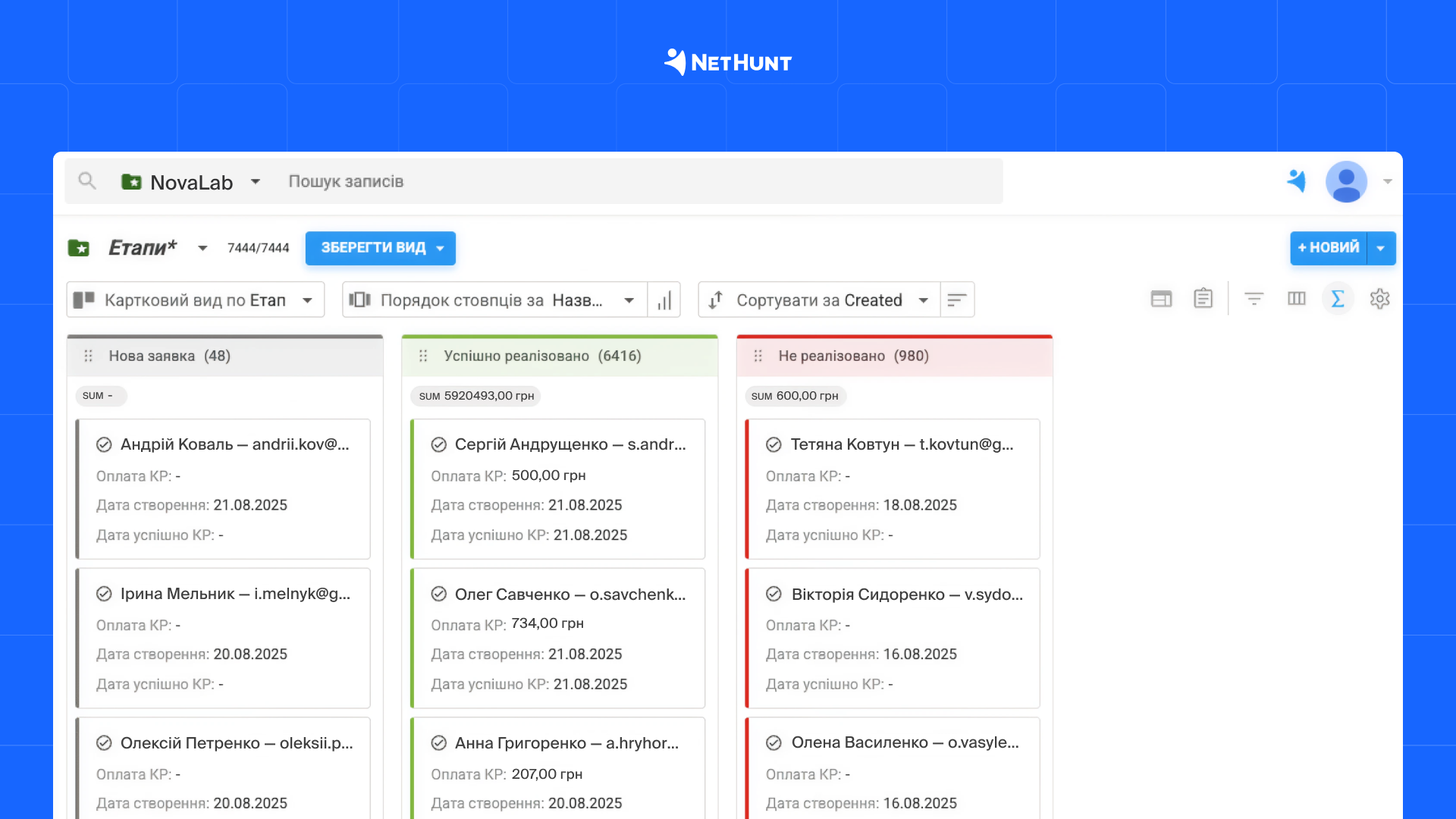Open the Ірина Мельник record title
Viewport: 1456px width, 819px height.
coord(236,594)
